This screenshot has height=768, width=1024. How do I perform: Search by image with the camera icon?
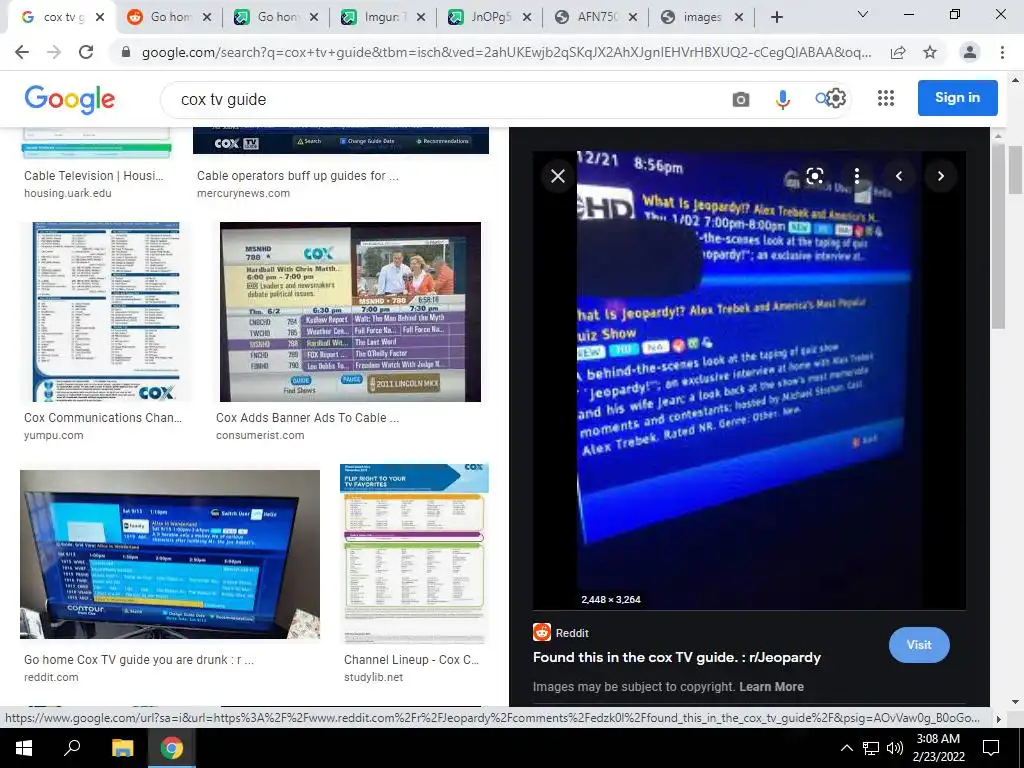coord(741,99)
